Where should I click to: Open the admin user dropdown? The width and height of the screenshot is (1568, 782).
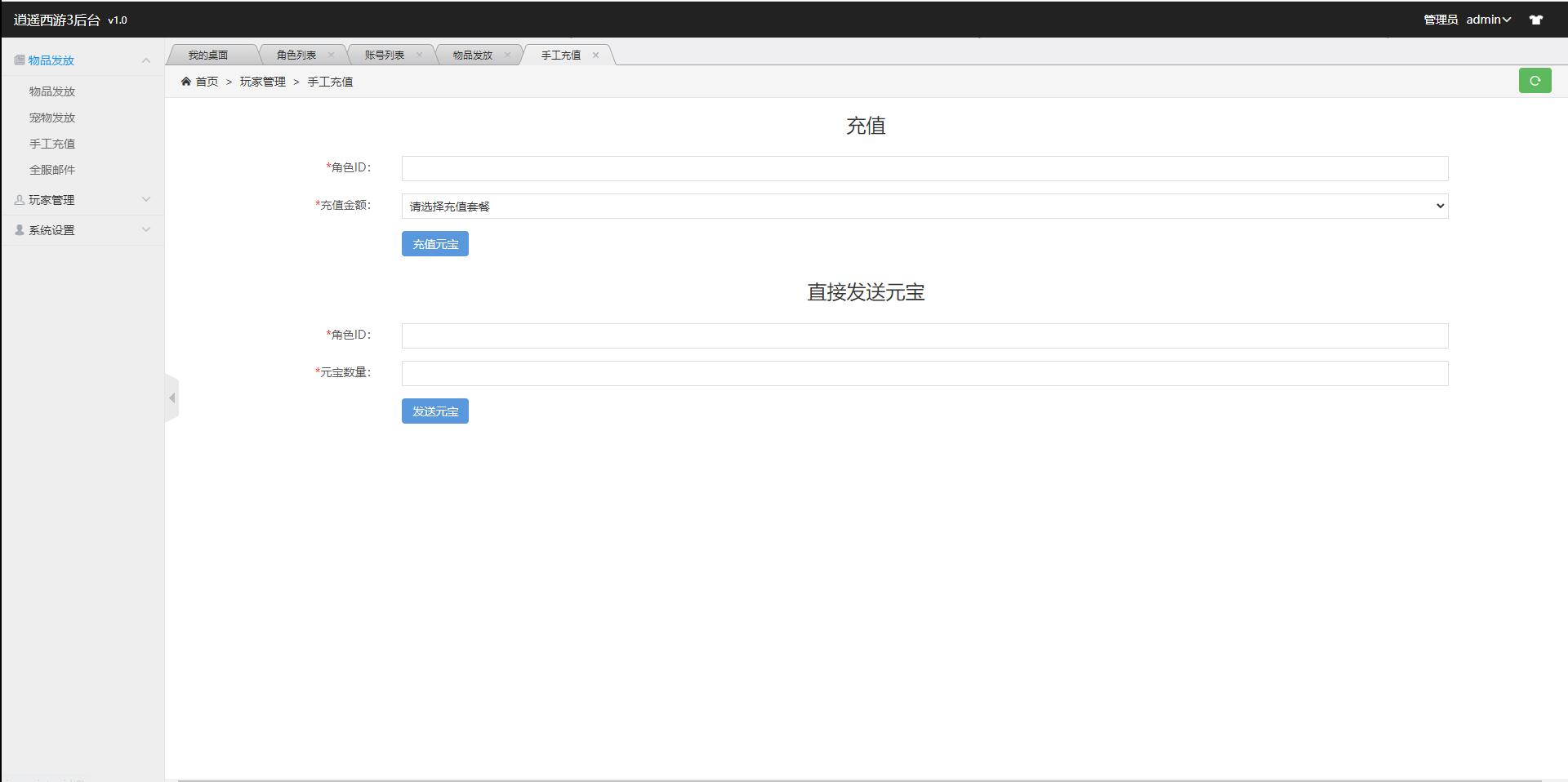pyautogui.click(x=1488, y=20)
